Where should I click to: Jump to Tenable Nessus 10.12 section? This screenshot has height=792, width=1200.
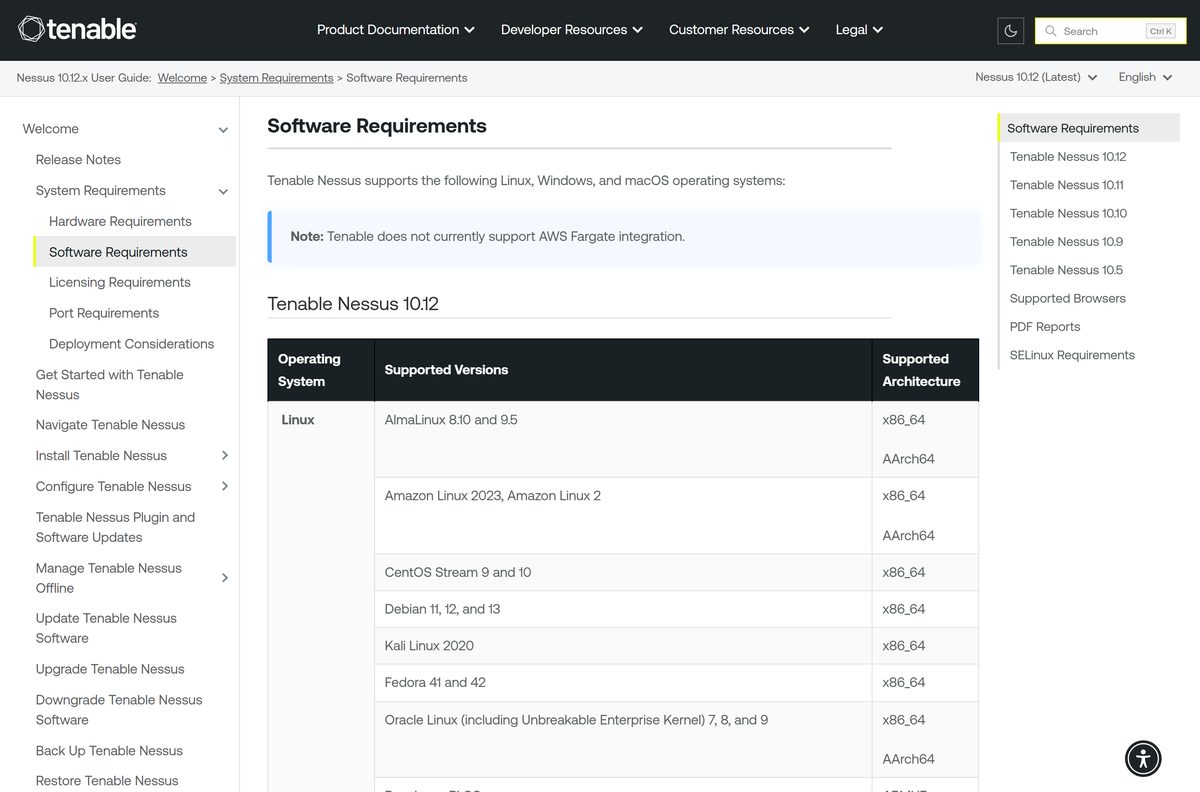click(x=1068, y=157)
